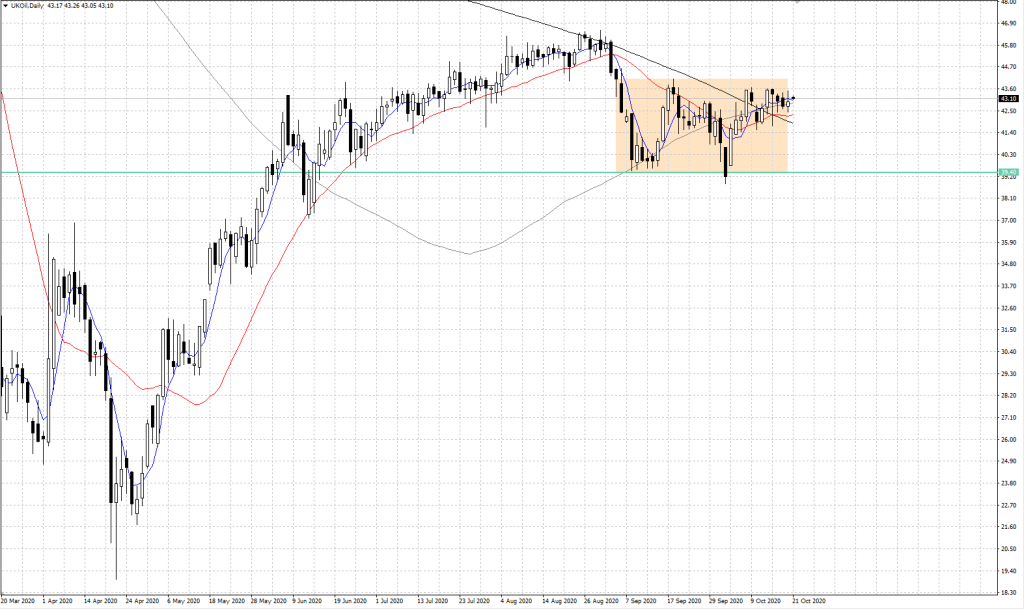Image resolution: width=1024 pixels, height=609 pixels.
Task: Click the 18.30 price scale label
Action: 1009,592
